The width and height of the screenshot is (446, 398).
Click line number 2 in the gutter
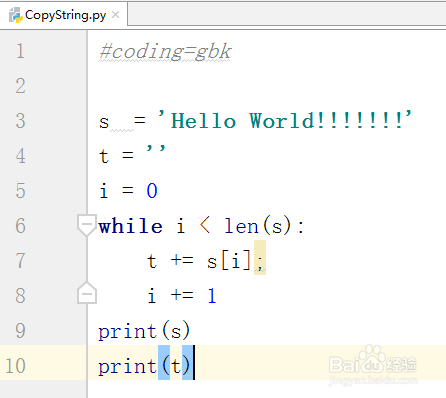click(x=20, y=86)
